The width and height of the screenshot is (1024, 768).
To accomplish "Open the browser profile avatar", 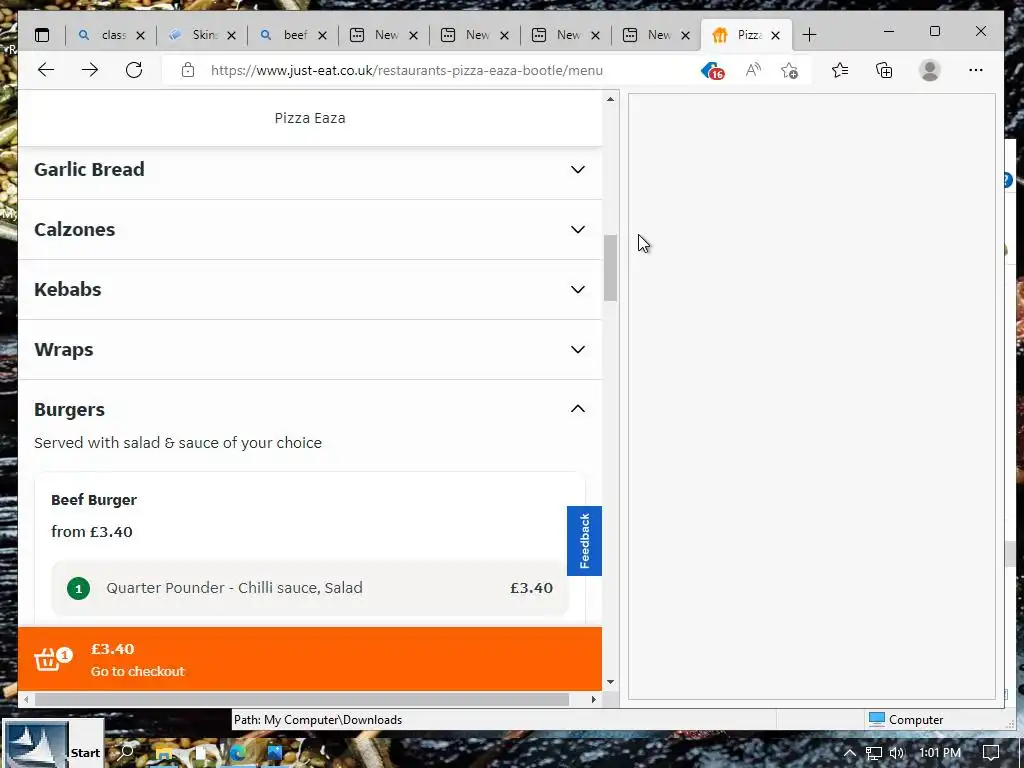I will click(929, 71).
